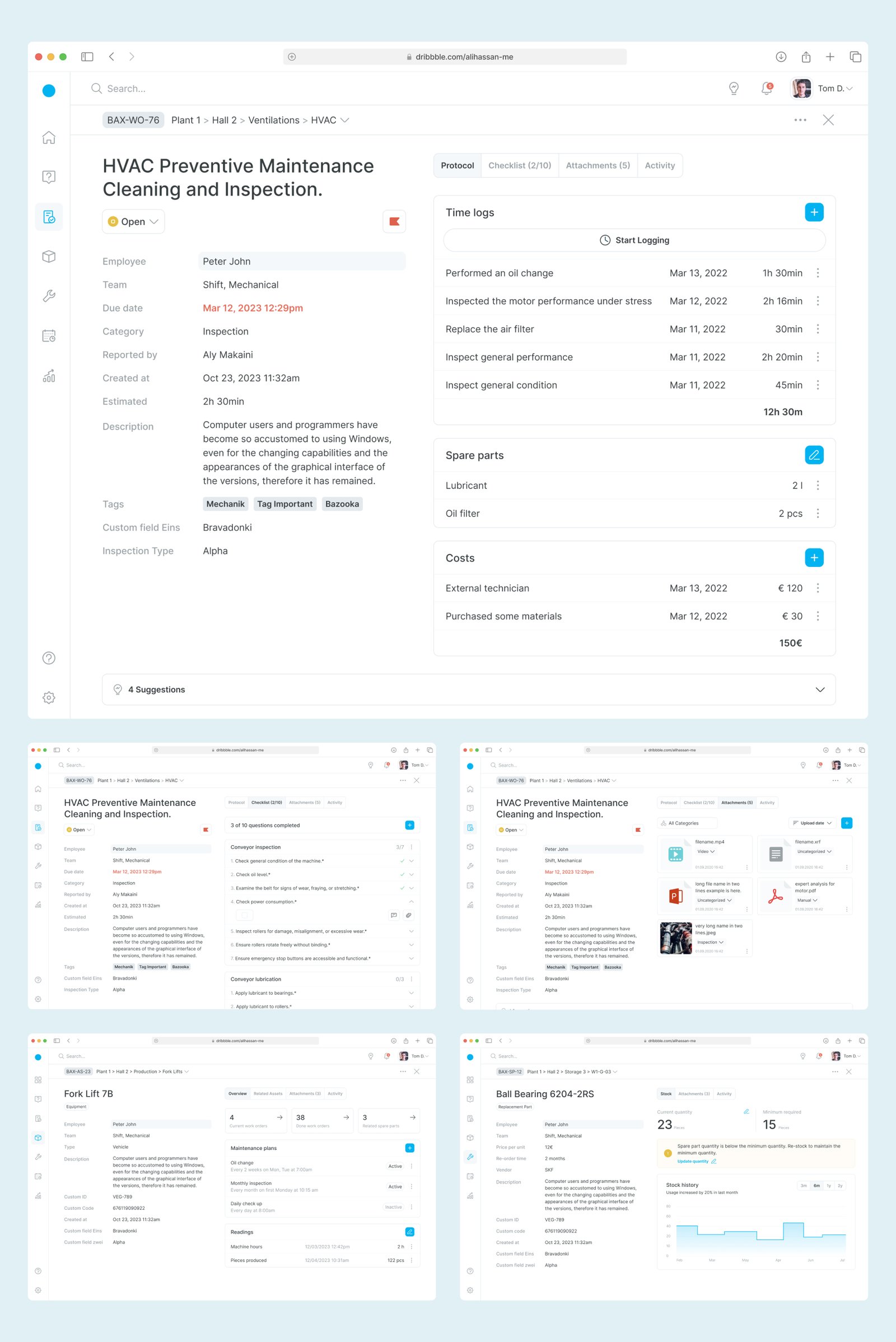The height and width of the screenshot is (1342, 896).
Task: Expand the HVAC breadcrumb dropdown in main window
Action: point(344,120)
